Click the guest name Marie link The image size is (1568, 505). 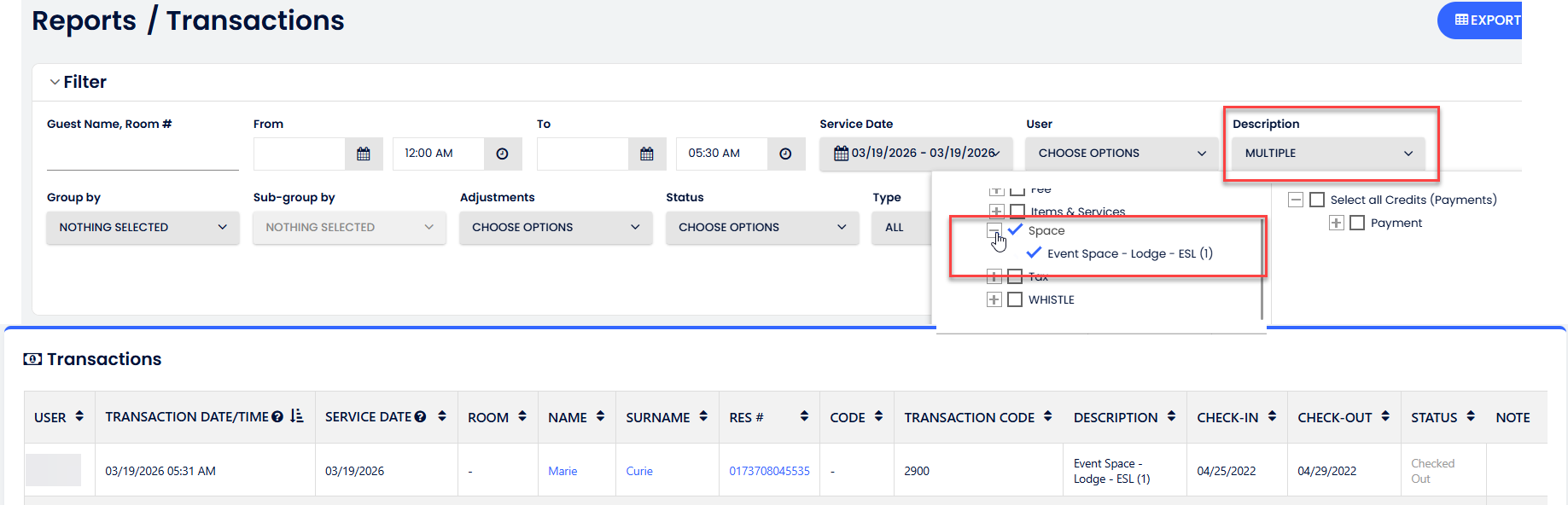[x=562, y=471]
